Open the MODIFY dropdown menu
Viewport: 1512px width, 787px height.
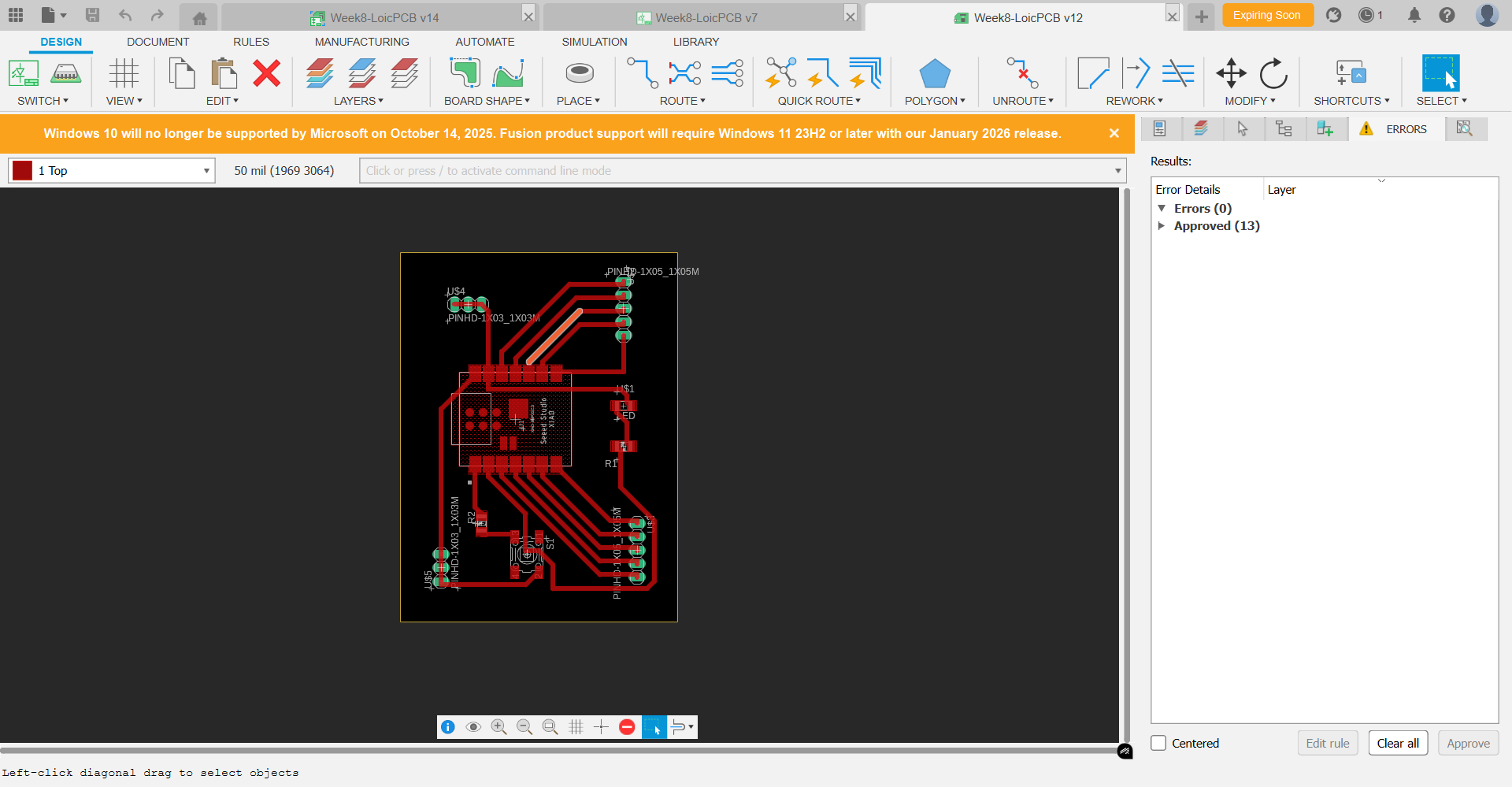[1250, 101]
